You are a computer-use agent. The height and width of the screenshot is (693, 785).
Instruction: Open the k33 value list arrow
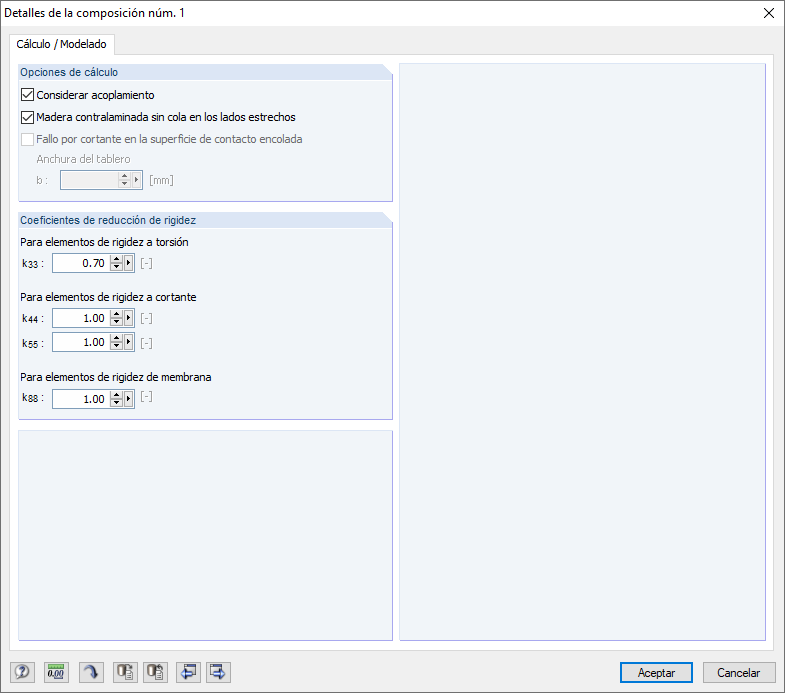129,263
